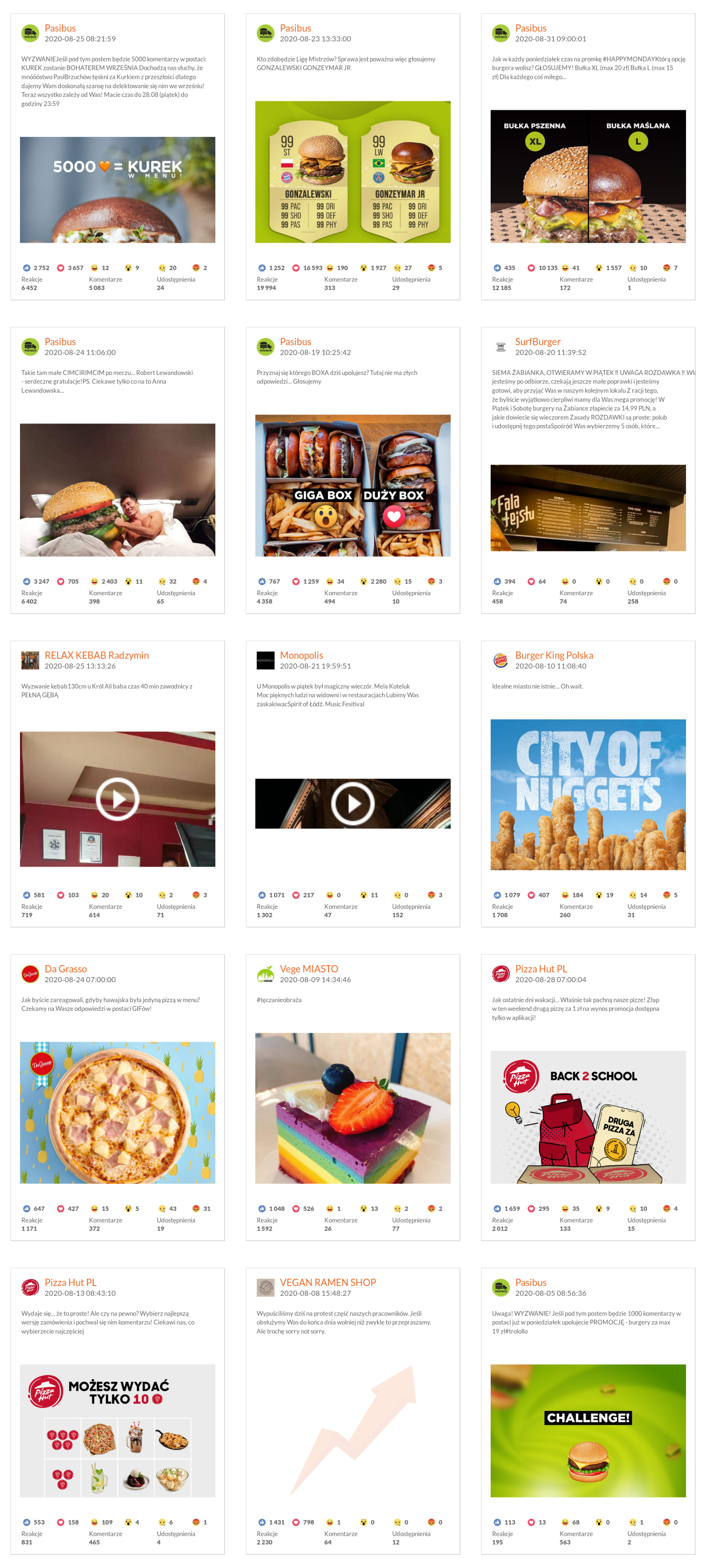Viewport: 706px width, 1568px height.
Task: Click the Vege MIASTO profile logo icon
Action: [266, 973]
